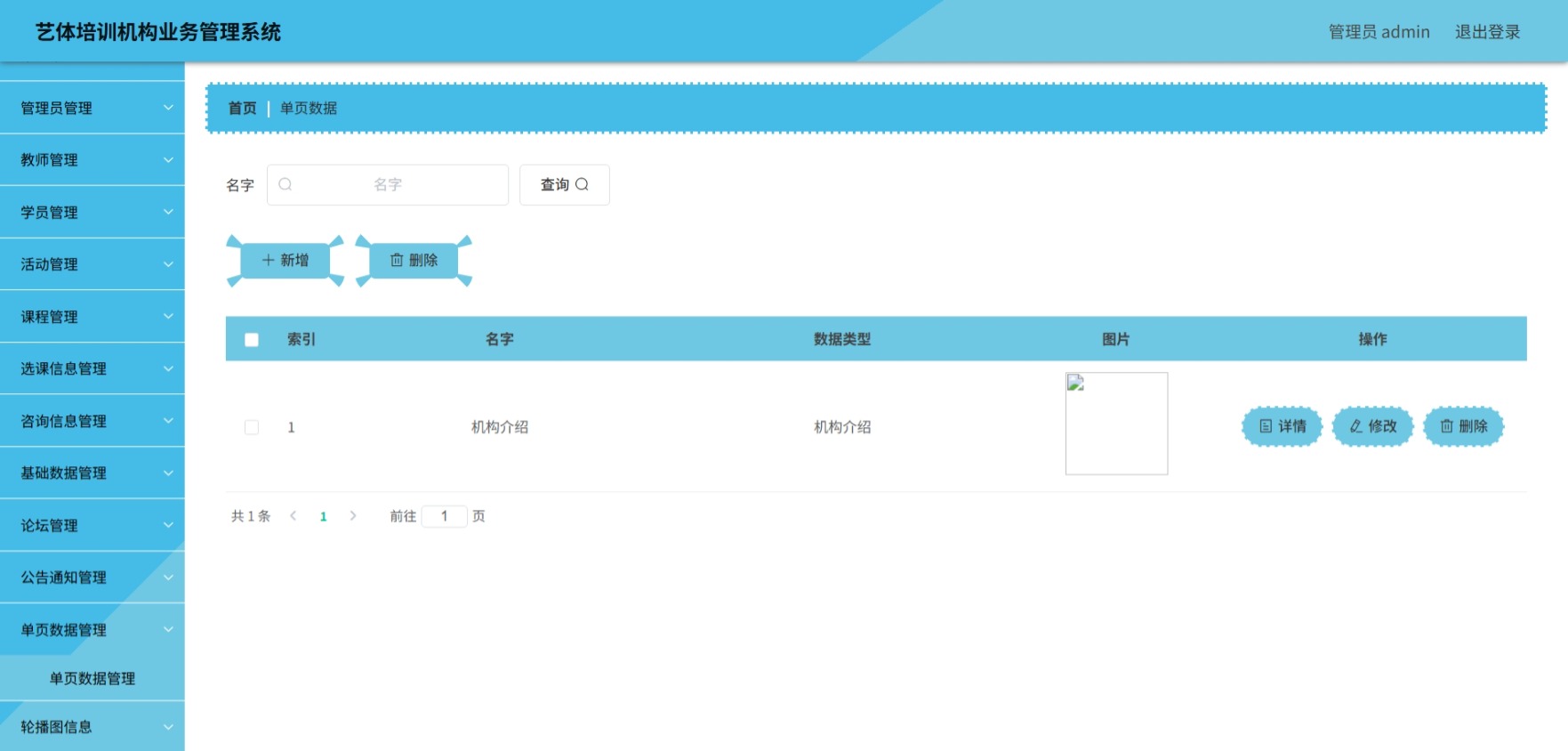Delete the 机构介绍 row with its 删除 button
Screen dimensions: 1568x751
click(x=1463, y=426)
